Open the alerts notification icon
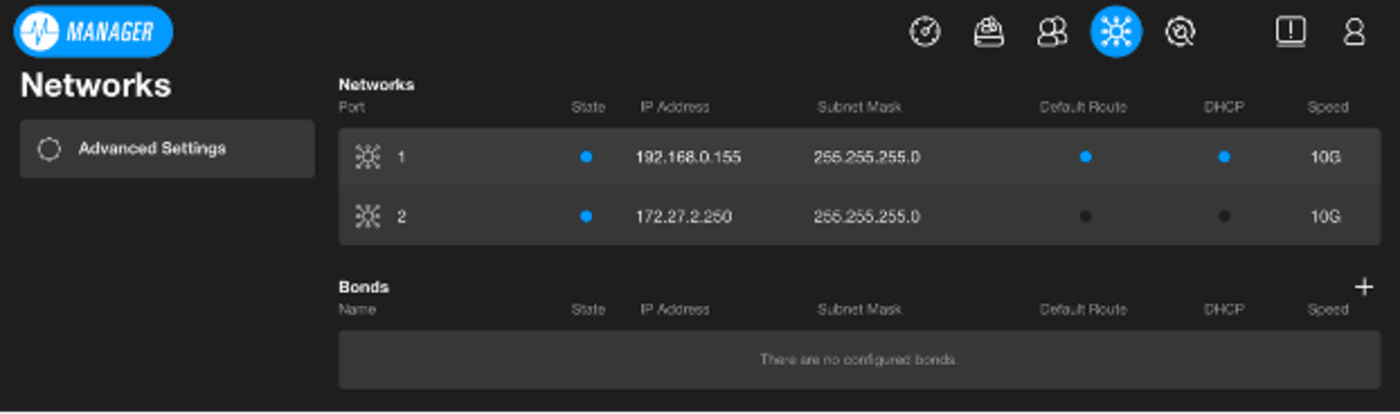 [x=1291, y=32]
